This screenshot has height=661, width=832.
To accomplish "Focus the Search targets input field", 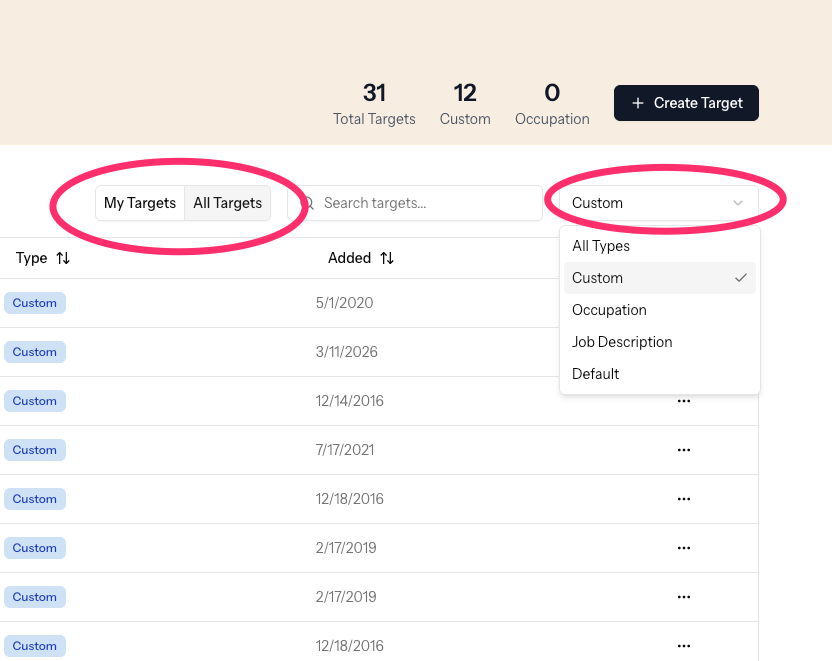I will [415, 203].
